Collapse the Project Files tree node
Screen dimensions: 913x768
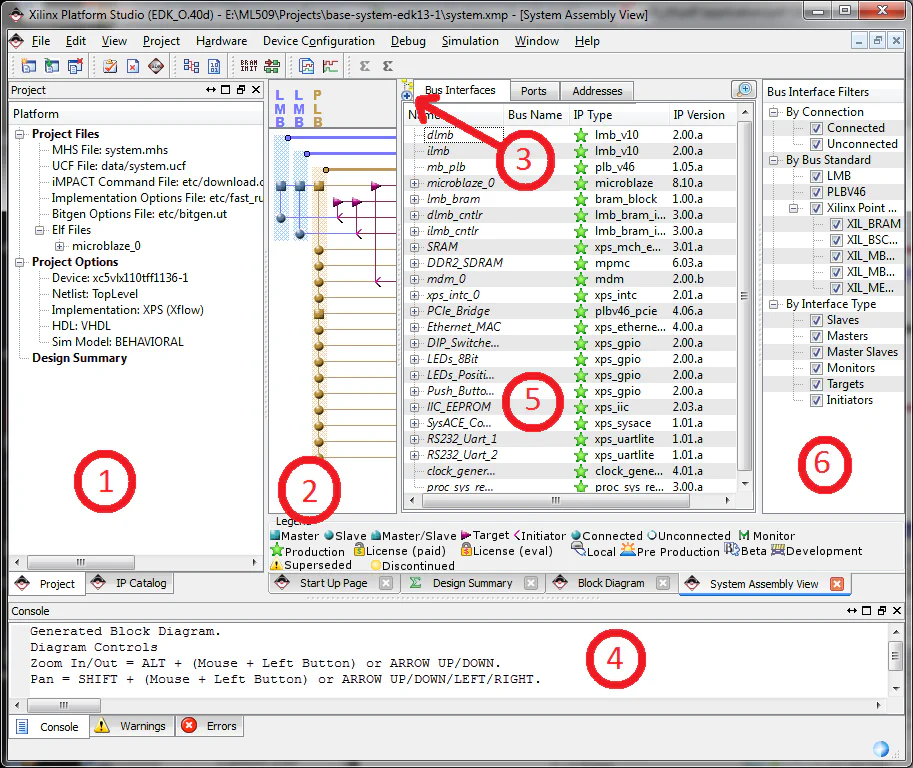(21, 134)
